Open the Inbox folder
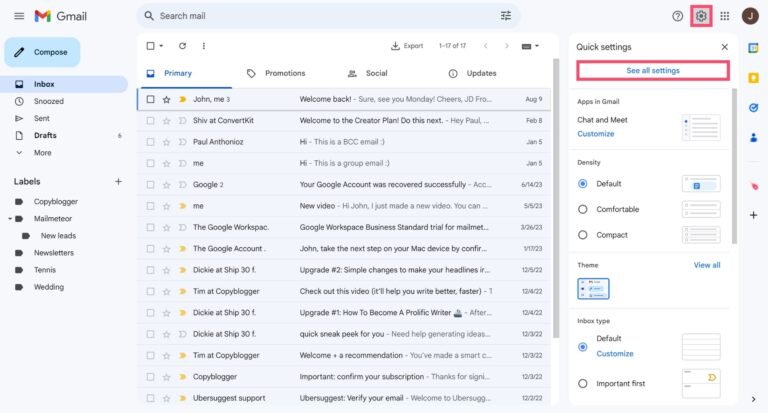 coord(64,84)
